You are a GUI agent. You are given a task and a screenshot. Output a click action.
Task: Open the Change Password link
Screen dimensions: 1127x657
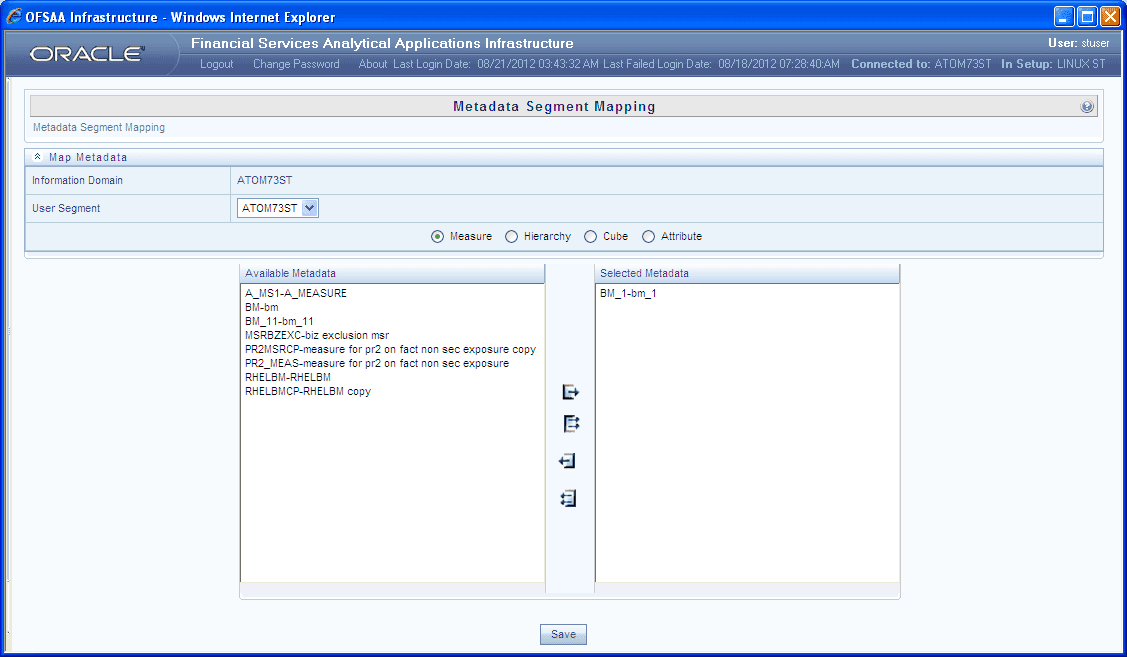296,64
